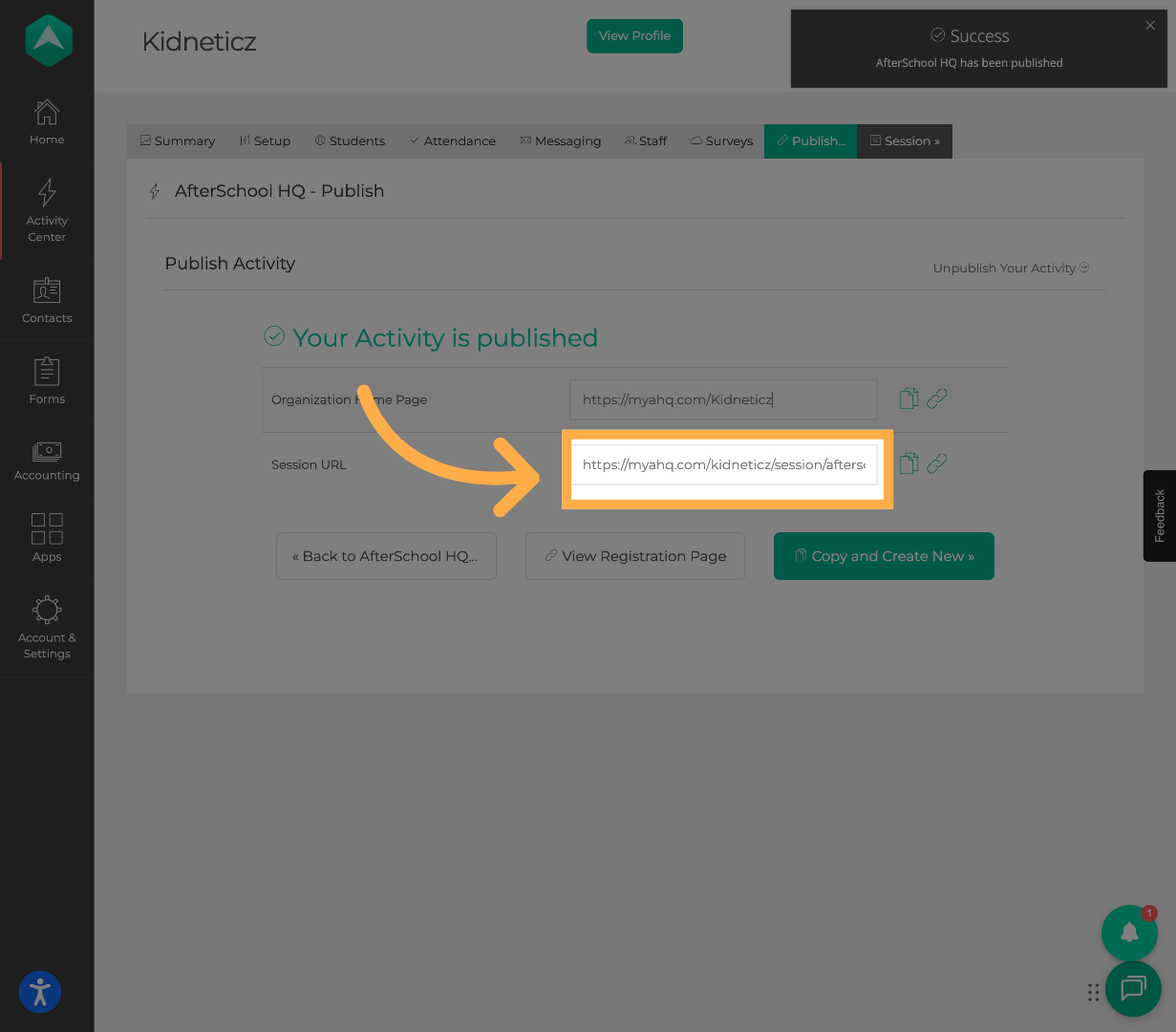Viewport: 1176px width, 1032px height.
Task: Dismiss the Success notification
Action: click(1150, 26)
